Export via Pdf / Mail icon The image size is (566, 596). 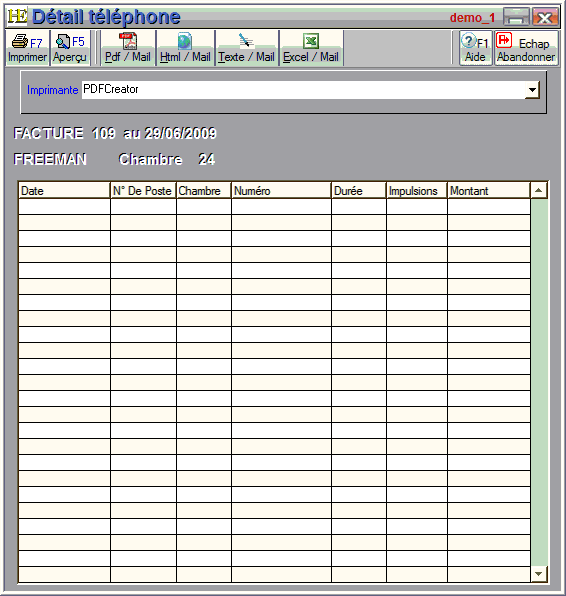(128, 41)
